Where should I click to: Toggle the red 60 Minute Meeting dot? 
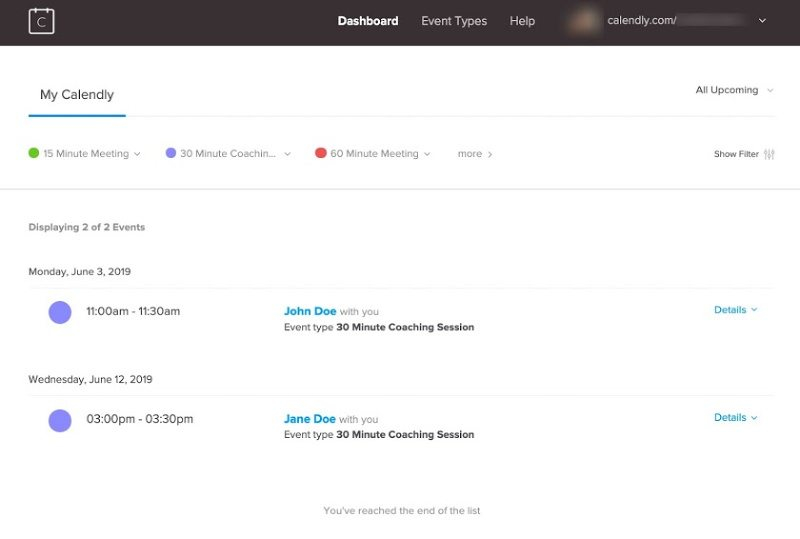321,153
